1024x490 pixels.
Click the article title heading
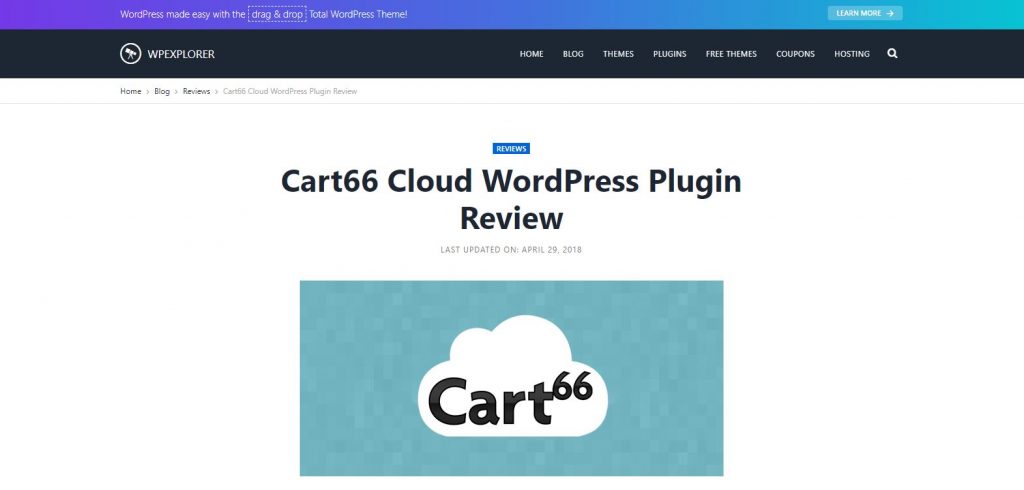click(511, 199)
